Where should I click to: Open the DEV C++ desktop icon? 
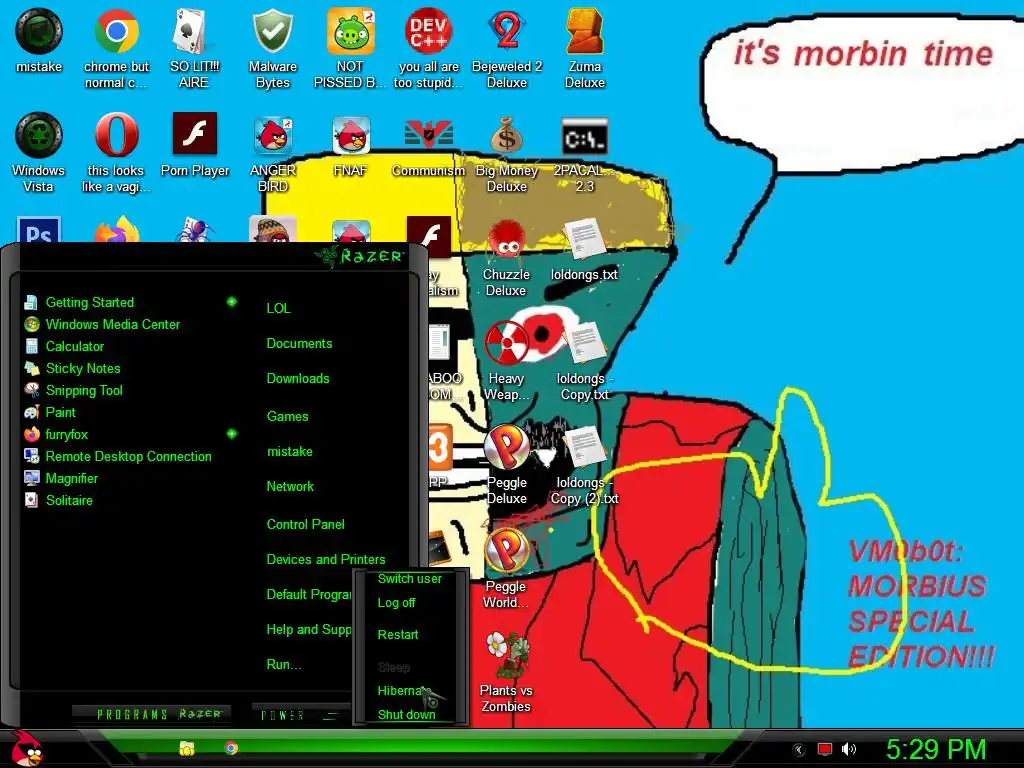pyautogui.click(x=428, y=48)
